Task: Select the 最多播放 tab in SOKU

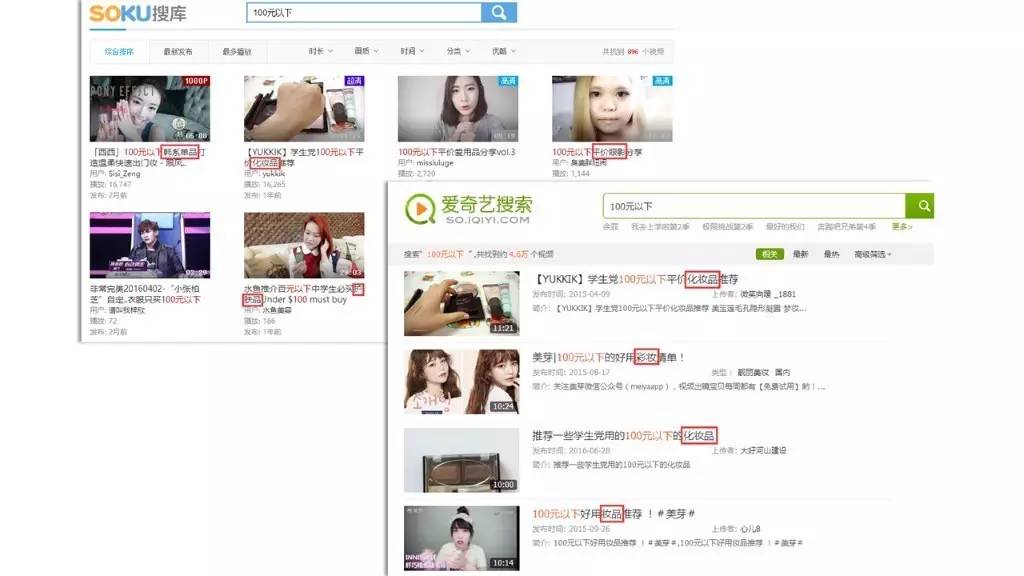Action: (x=236, y=52)
